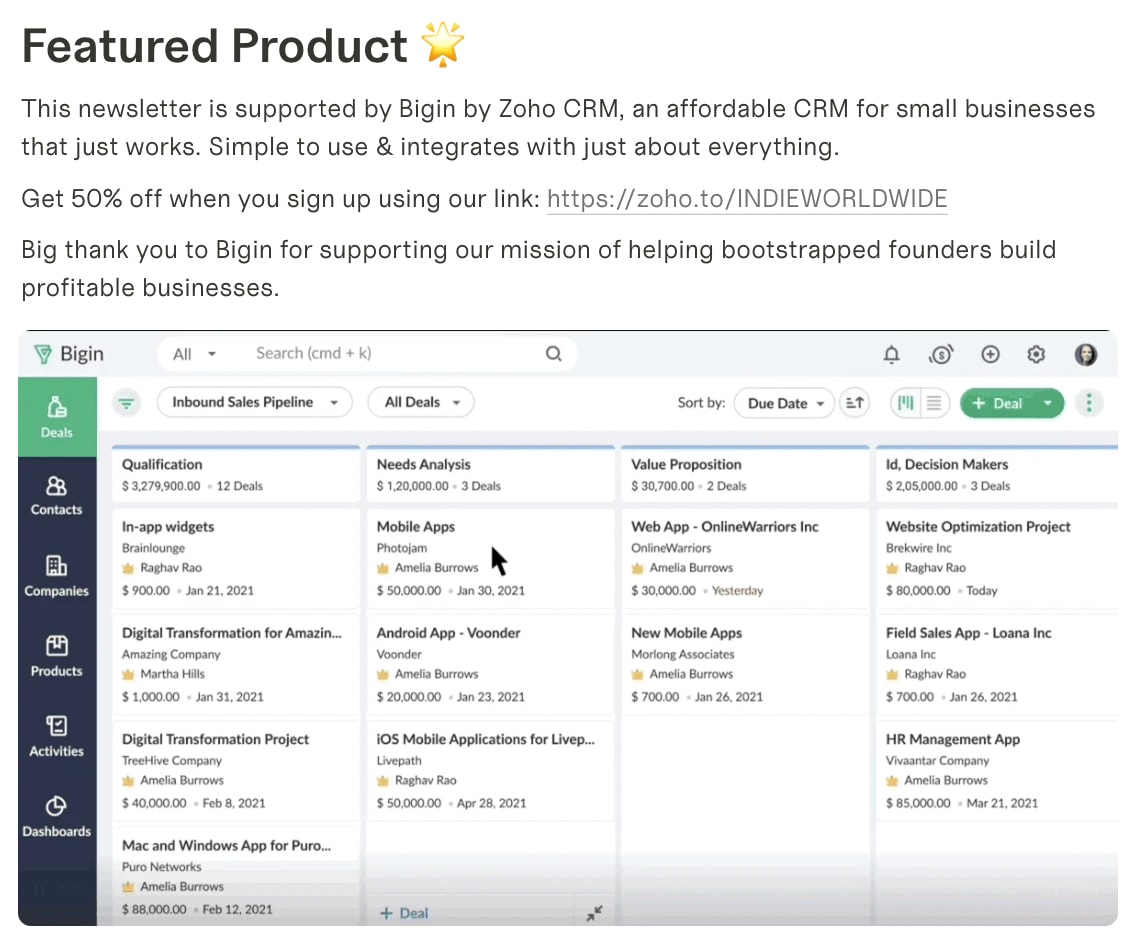The height and width of the screenshot is (944, 1144).
Task: Click Martha Hills owner name
Action: [x=172, y=674]
